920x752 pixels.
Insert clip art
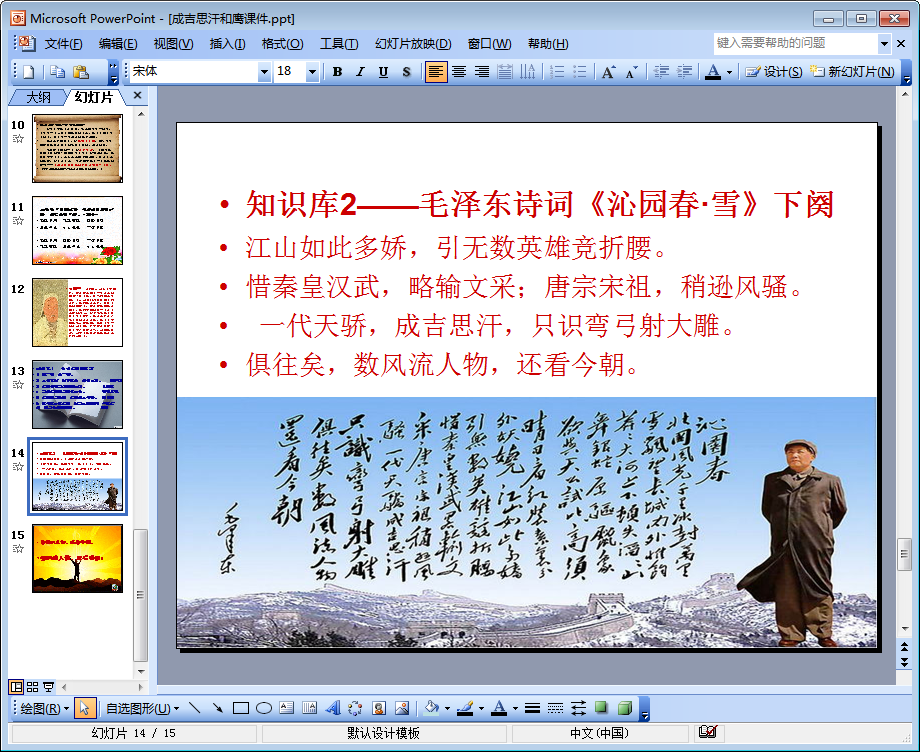tap(379, 709)
